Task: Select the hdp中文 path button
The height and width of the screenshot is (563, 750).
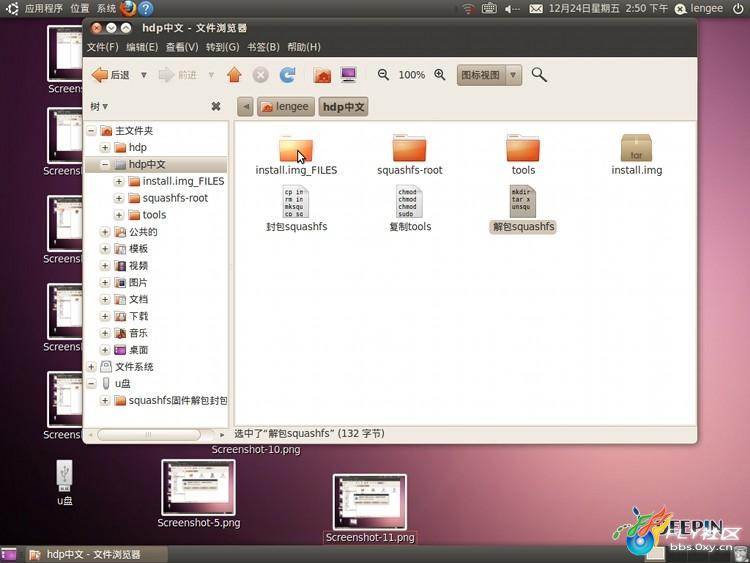Action: point(343,107)
